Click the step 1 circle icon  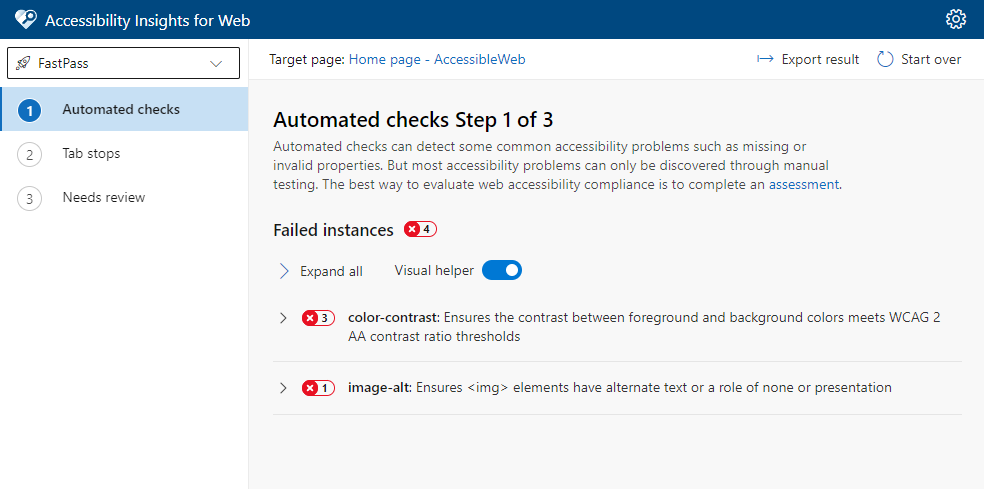(29, 111)
